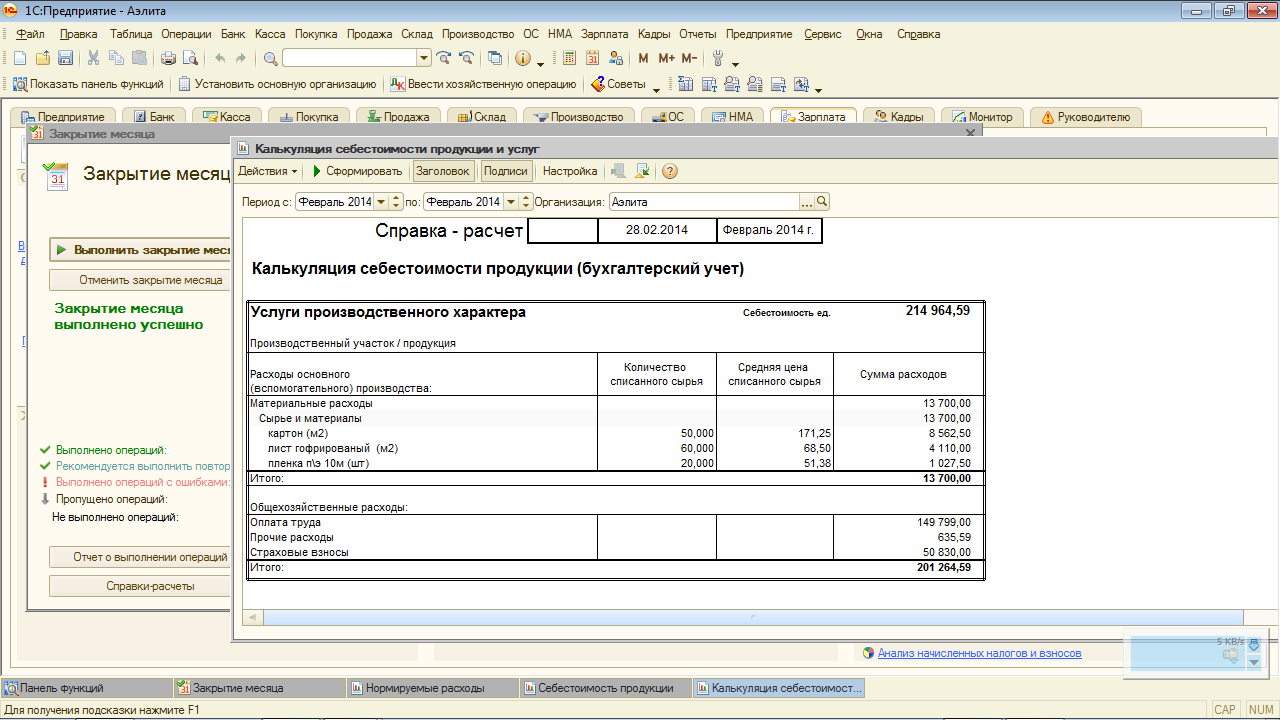
Task: Click the Сформировать button
Action: (x=356, y=171)
